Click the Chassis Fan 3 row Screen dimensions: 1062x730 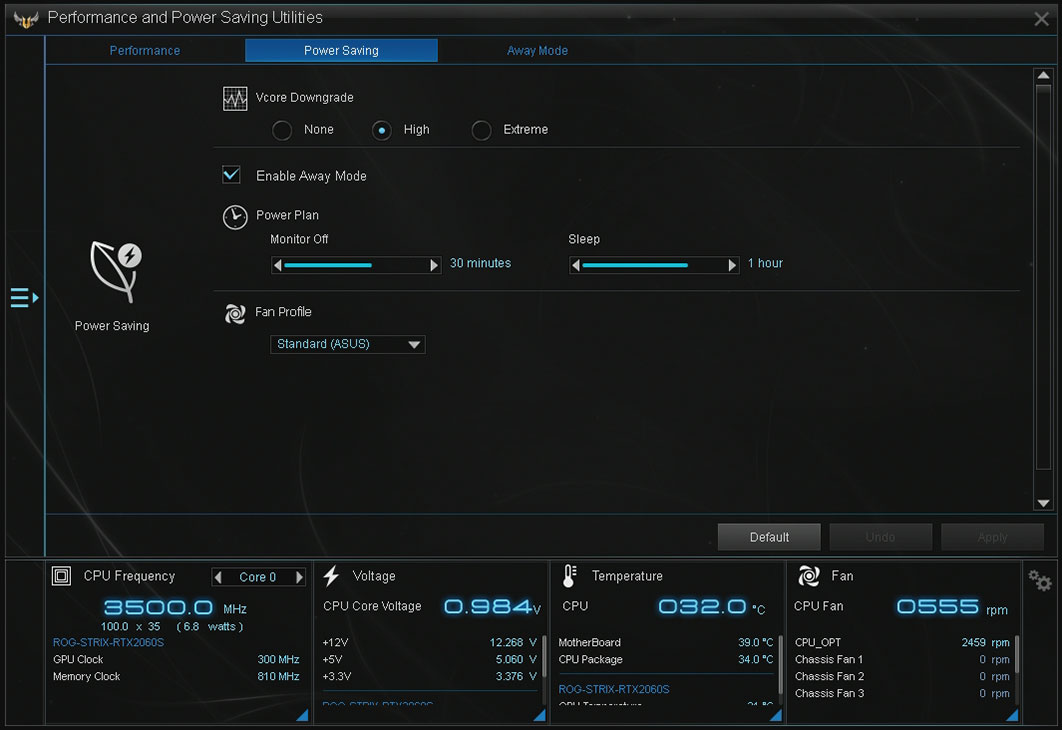pos(902,693)
